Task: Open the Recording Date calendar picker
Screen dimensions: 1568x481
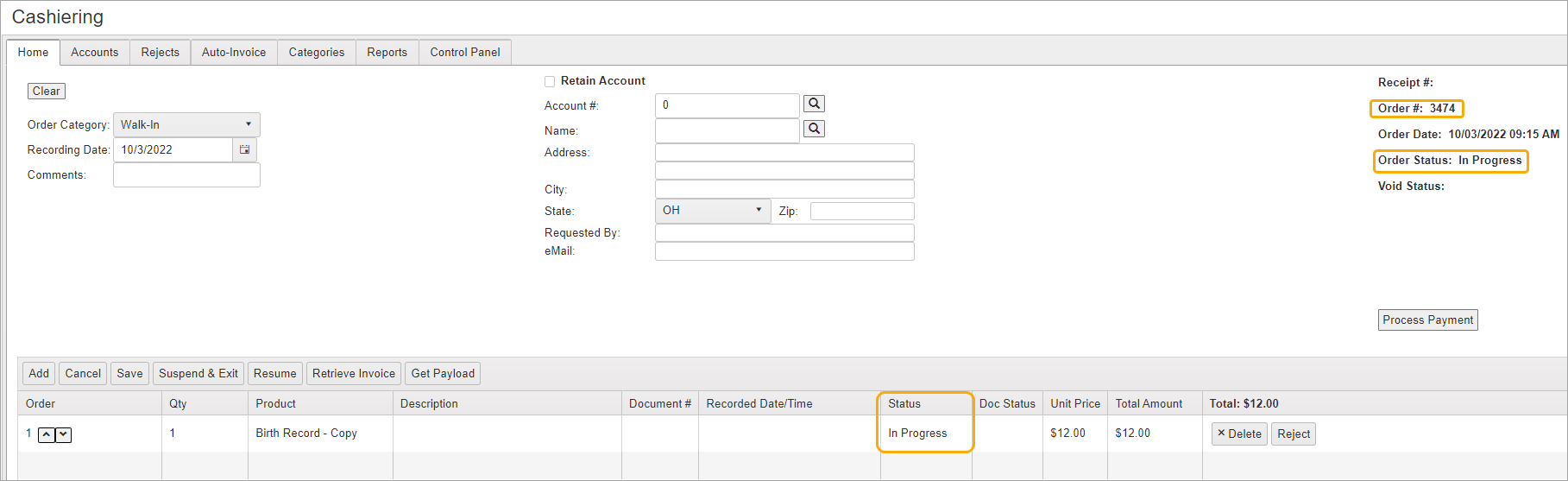Action: click(x=245, y=149)
